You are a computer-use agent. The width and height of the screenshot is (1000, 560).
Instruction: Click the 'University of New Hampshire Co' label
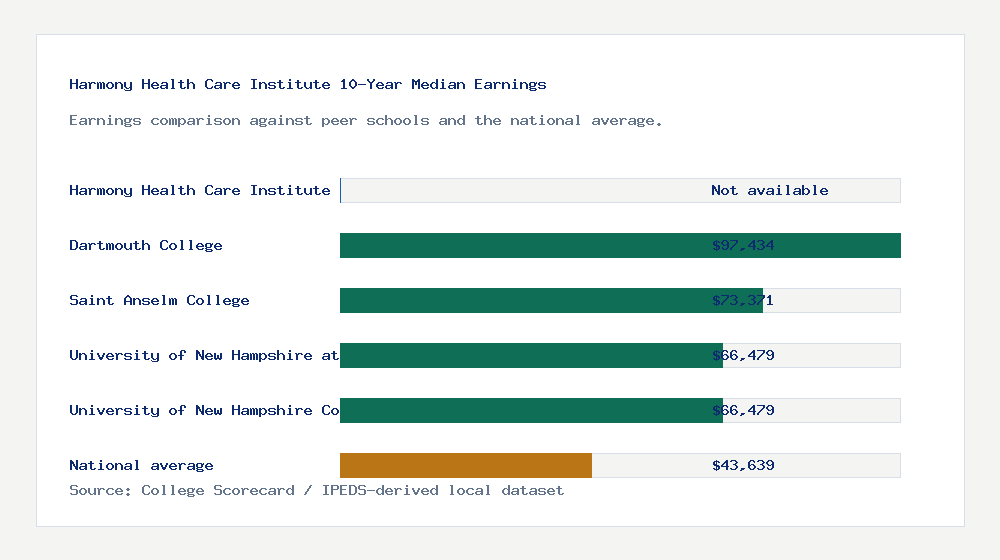click(x=204, y=410)
